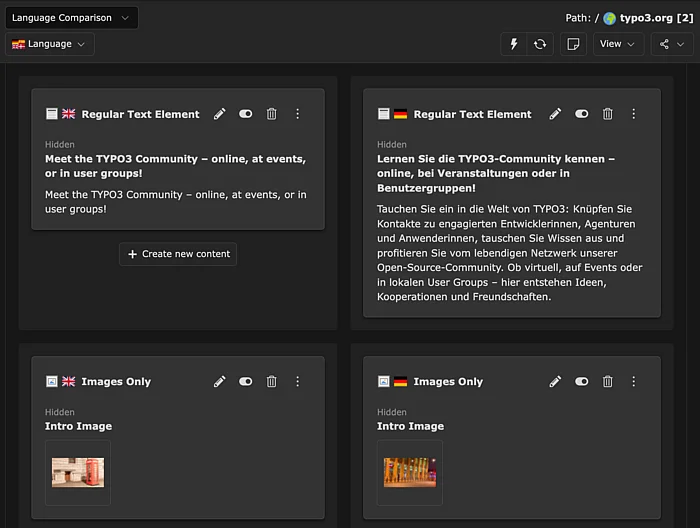The width and height of the screenshot is (700, 528).
Task: Clear caches with the lightning bolt icon
Action: (514, 44)
